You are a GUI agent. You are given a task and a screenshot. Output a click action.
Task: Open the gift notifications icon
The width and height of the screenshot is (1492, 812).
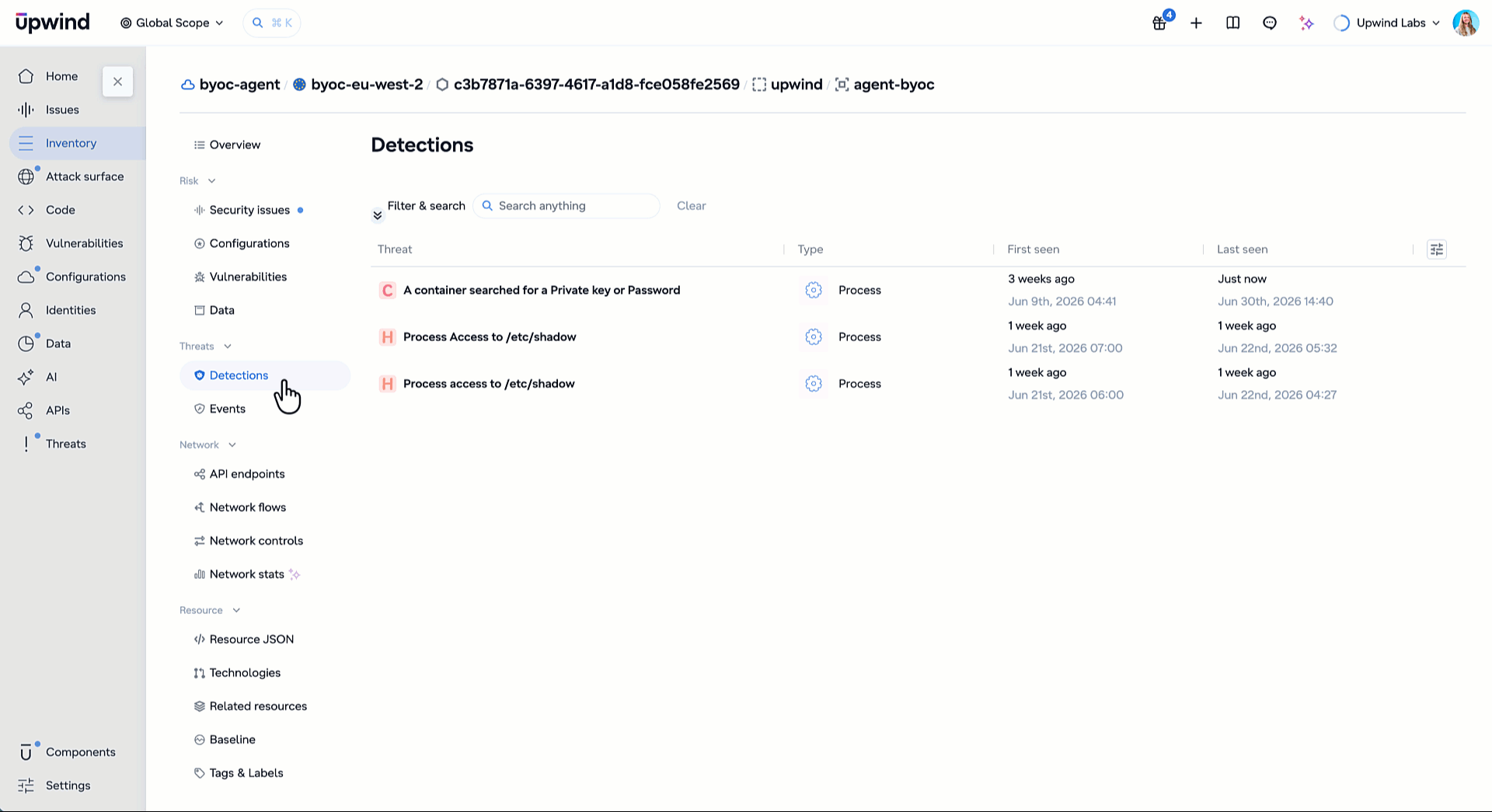click(x=1159, y=23)
